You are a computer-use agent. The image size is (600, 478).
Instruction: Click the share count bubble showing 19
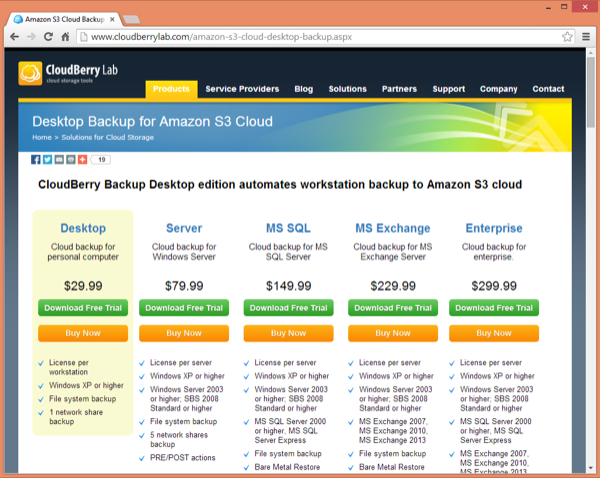(x=101, y=160)
